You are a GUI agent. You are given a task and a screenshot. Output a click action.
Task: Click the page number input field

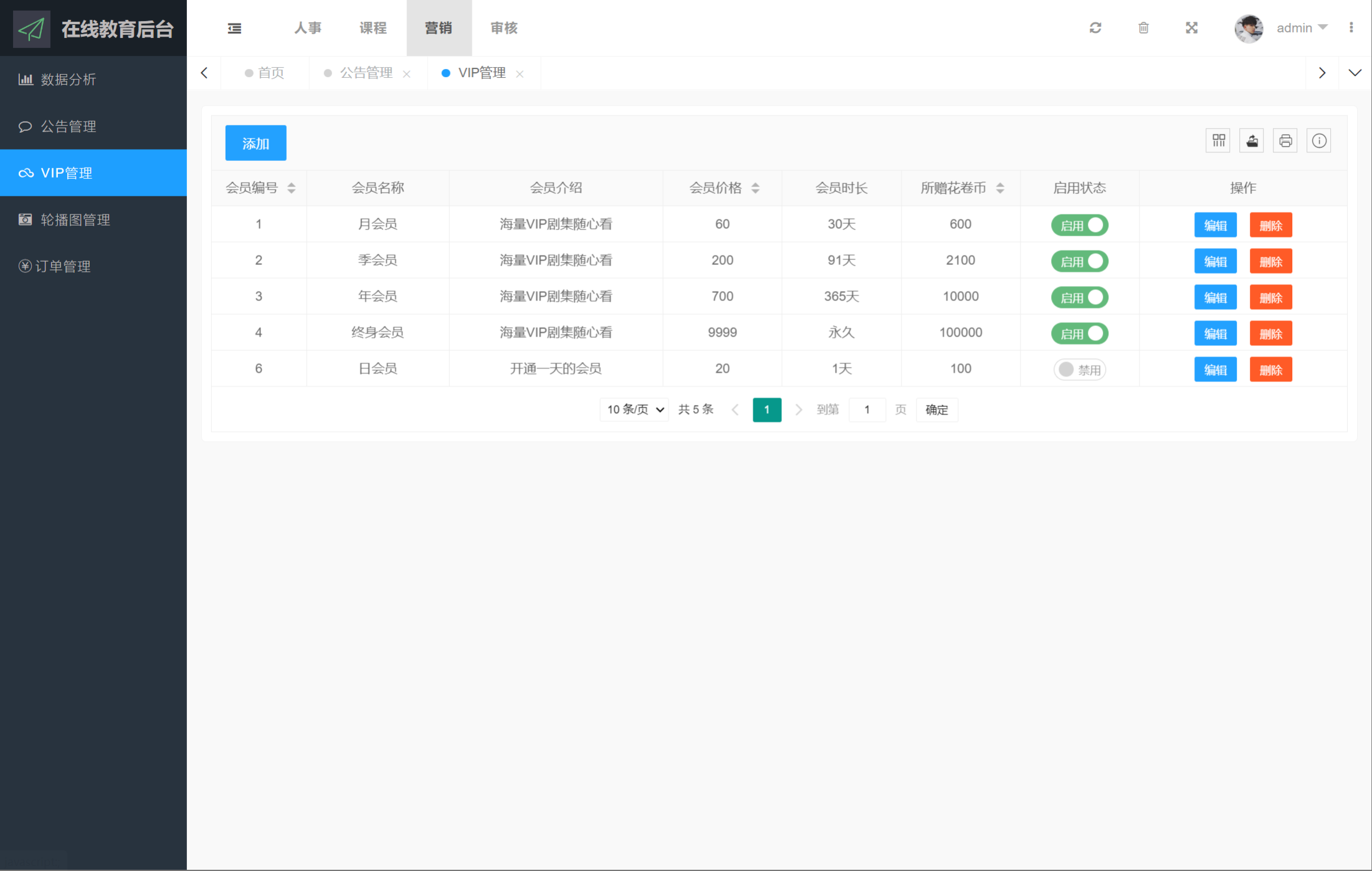coord(867,409)
